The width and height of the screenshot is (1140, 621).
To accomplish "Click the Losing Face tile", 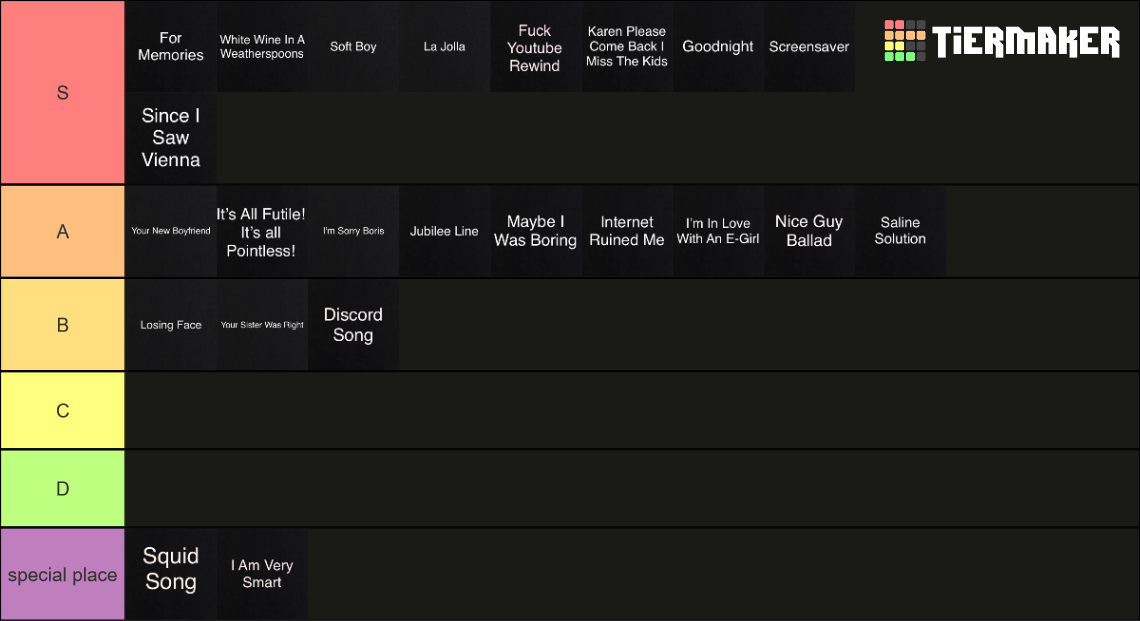I will coord(171,324).
